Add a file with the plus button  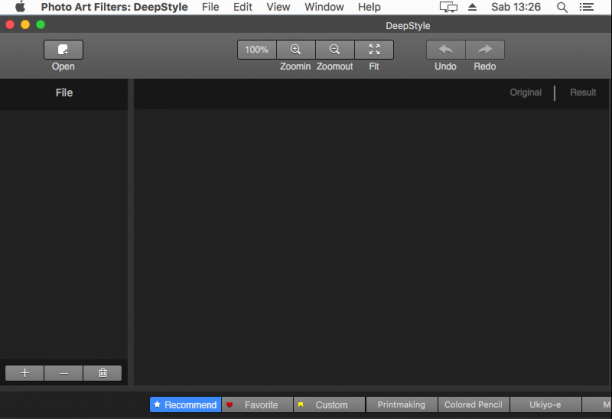pyautogui.click(x=25, y=373)
